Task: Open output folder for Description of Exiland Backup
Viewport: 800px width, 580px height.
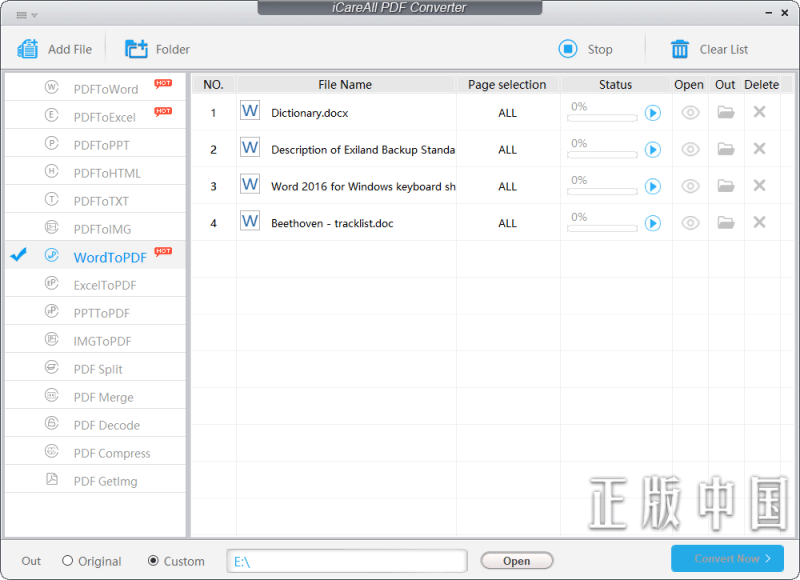Action: tap(726, 148)
